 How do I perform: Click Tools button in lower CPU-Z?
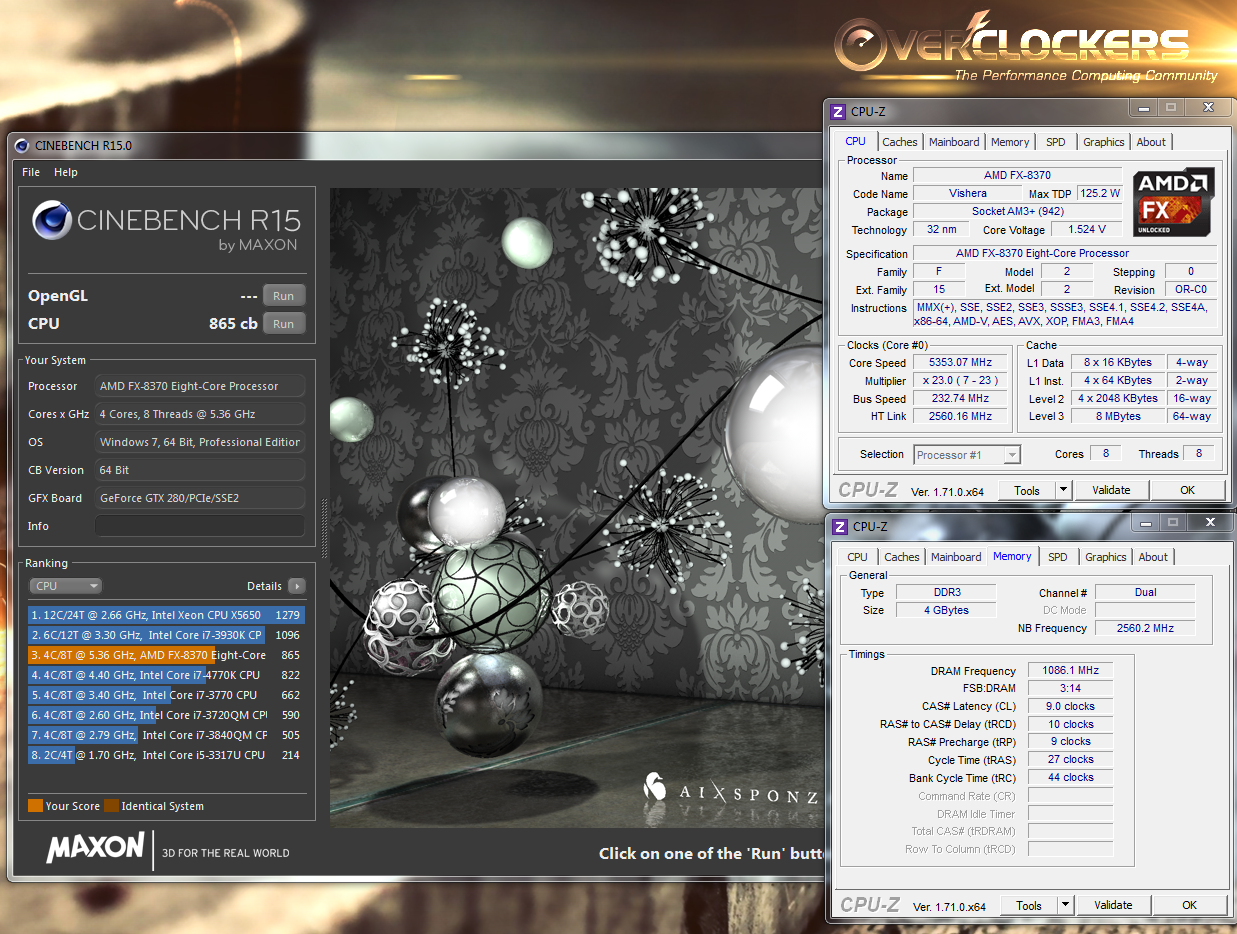coord(1029,905)
